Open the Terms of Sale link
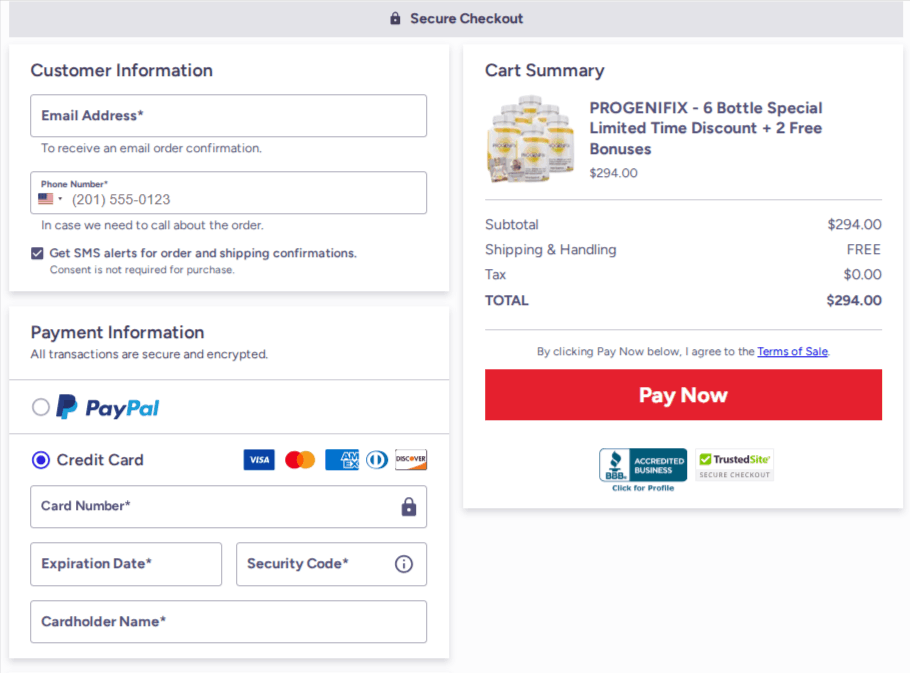 pyautogui.click(x=795, y=351)
